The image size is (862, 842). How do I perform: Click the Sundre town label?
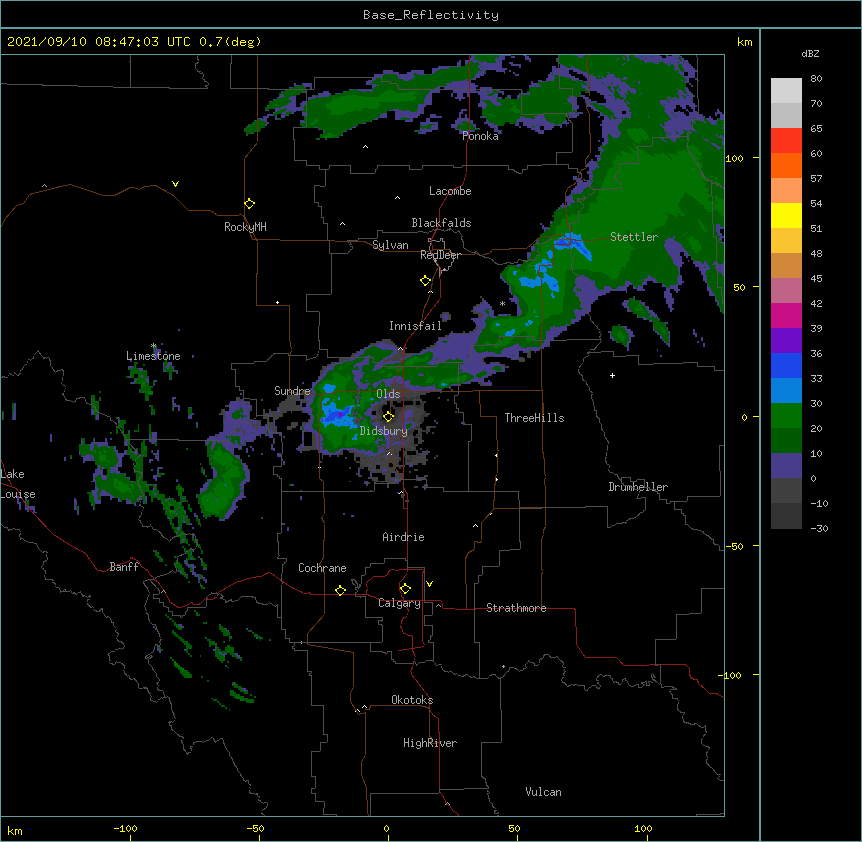click(292, 391)
